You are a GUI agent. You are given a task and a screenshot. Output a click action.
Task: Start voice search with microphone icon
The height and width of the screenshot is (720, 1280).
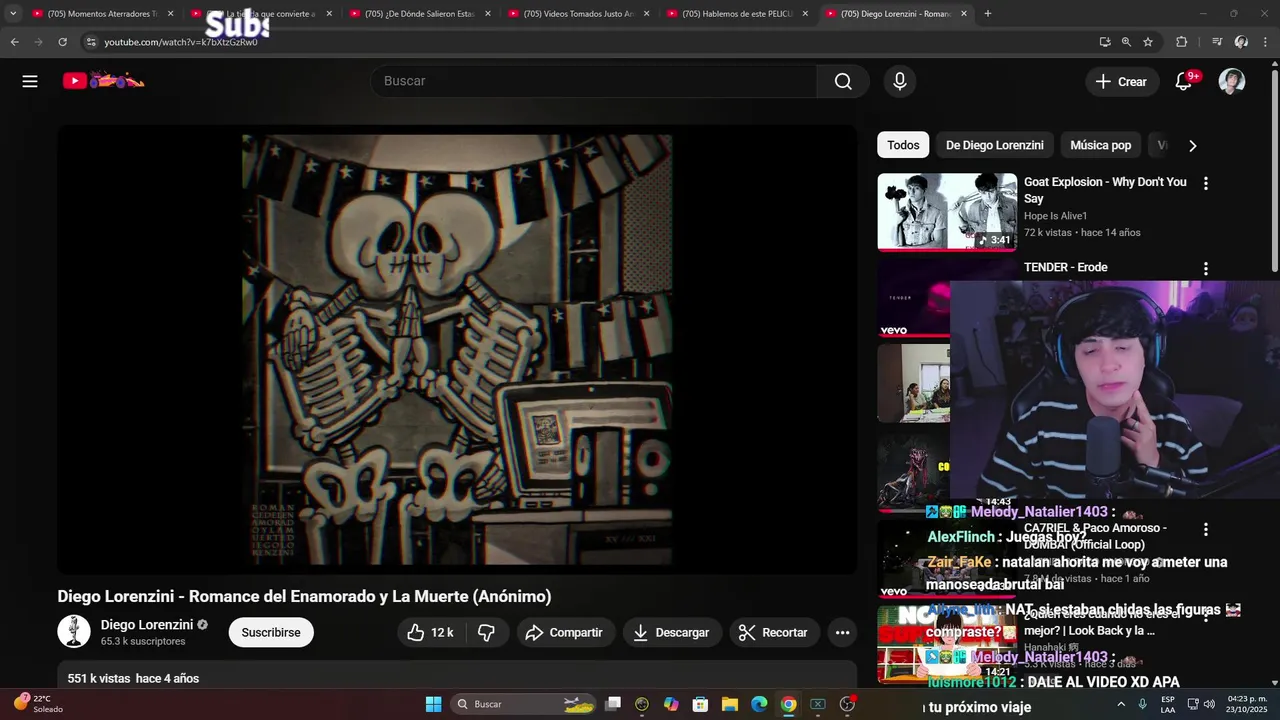click(x=900, y=81)
